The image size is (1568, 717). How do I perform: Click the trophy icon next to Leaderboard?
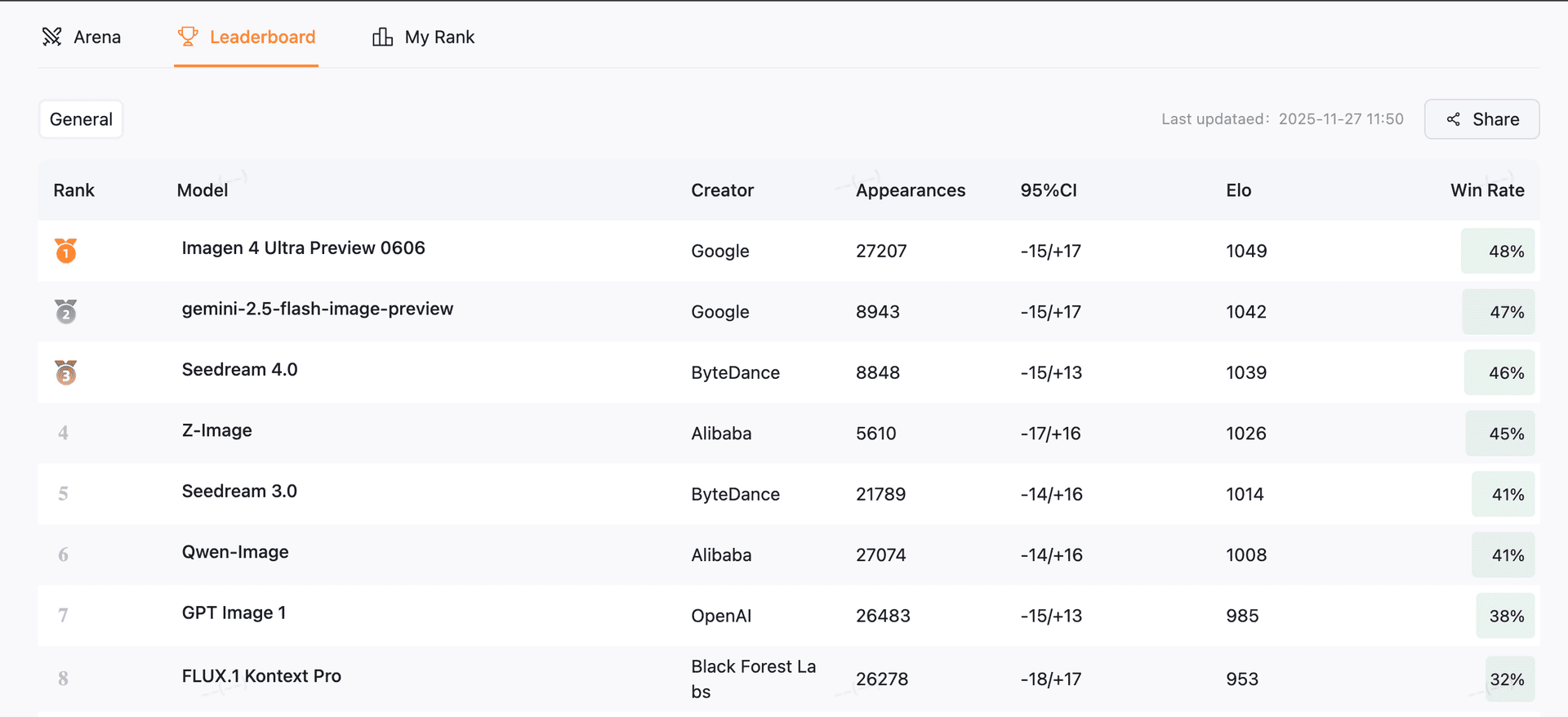(188, 36)
